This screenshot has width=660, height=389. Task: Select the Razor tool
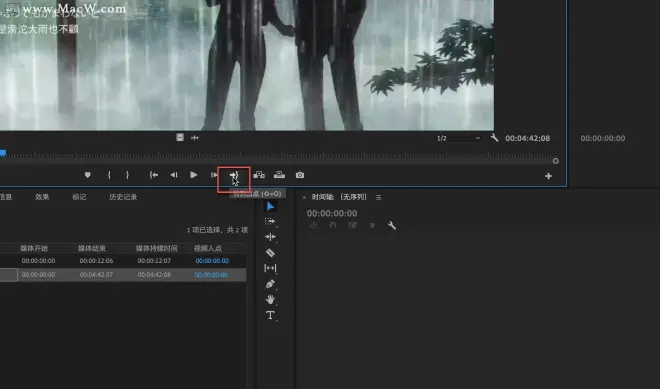(270, 253)
